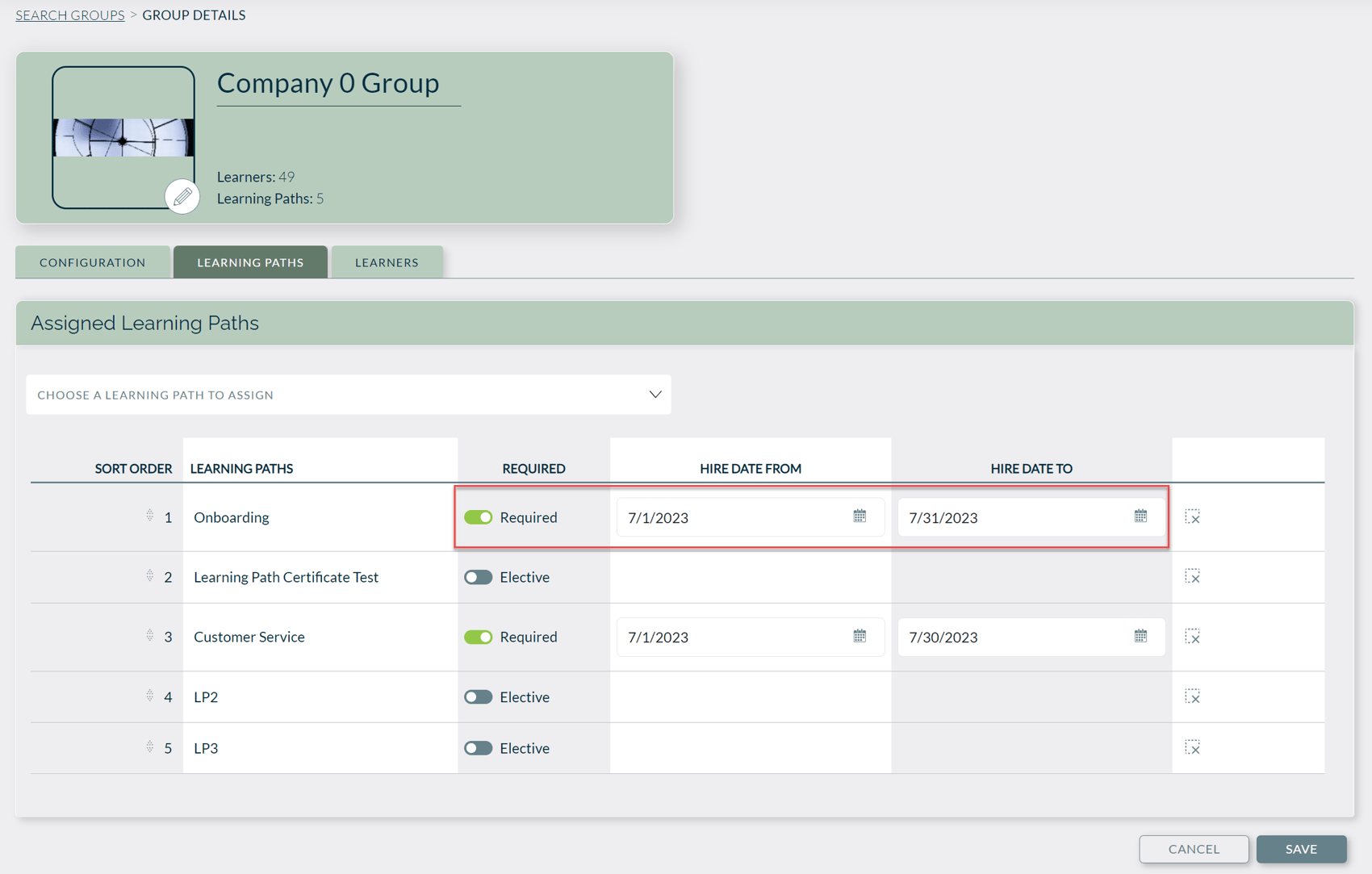This screenshot has height=874, width=1372.
Task: Grab the sort handle for Customer Service row
Action: point(150,635)
